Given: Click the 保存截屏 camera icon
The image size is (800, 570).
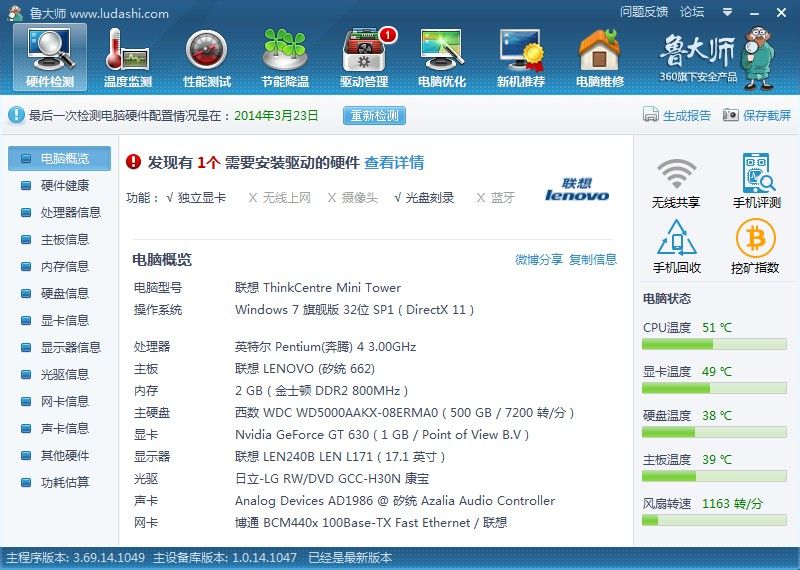Looking at the screenshot, I should coord(731,115).
